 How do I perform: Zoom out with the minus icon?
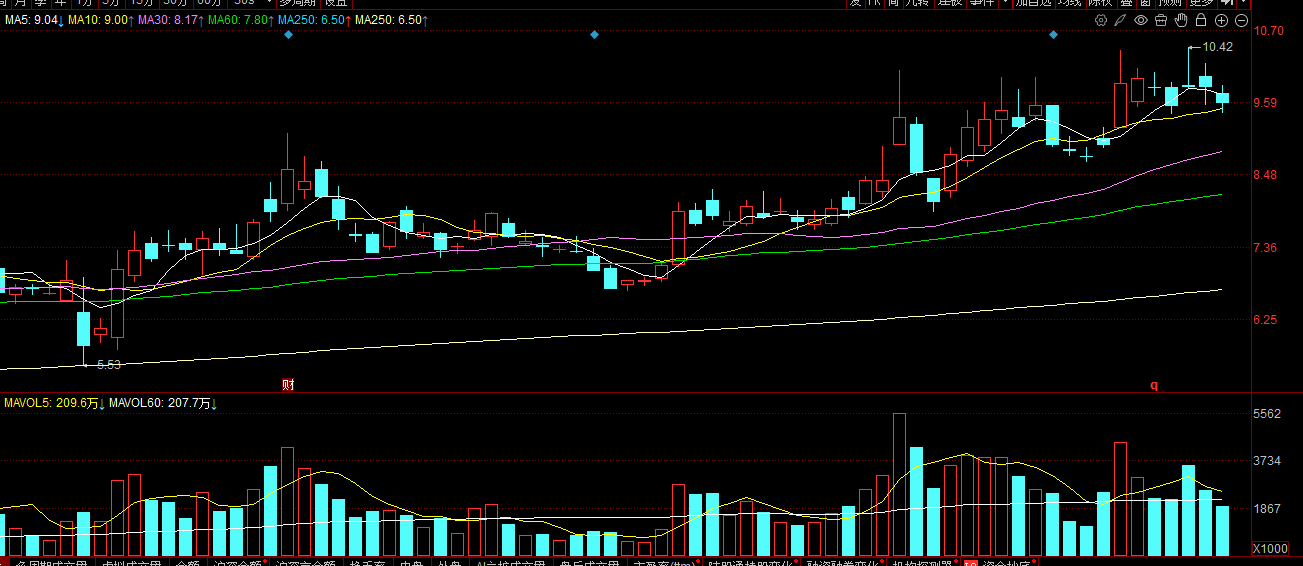[1242, 20]
